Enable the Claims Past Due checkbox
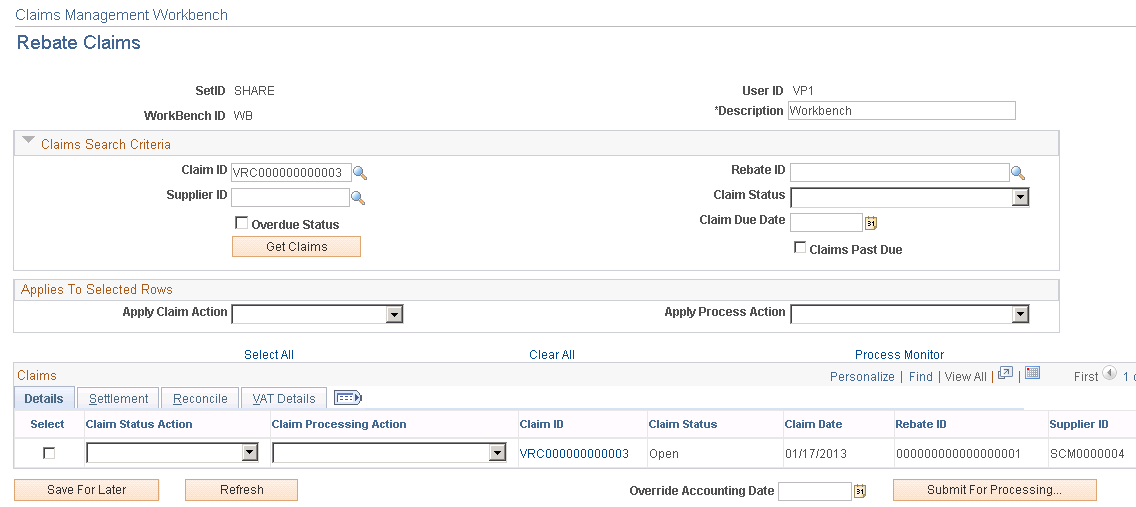The height and width of the screenshot is (507, 1136). point(800,248)
